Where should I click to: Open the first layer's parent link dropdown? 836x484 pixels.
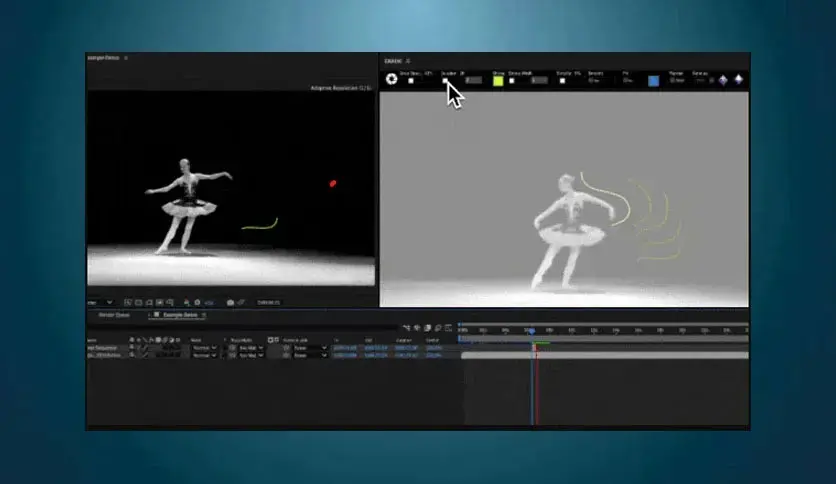coord(310,348)
